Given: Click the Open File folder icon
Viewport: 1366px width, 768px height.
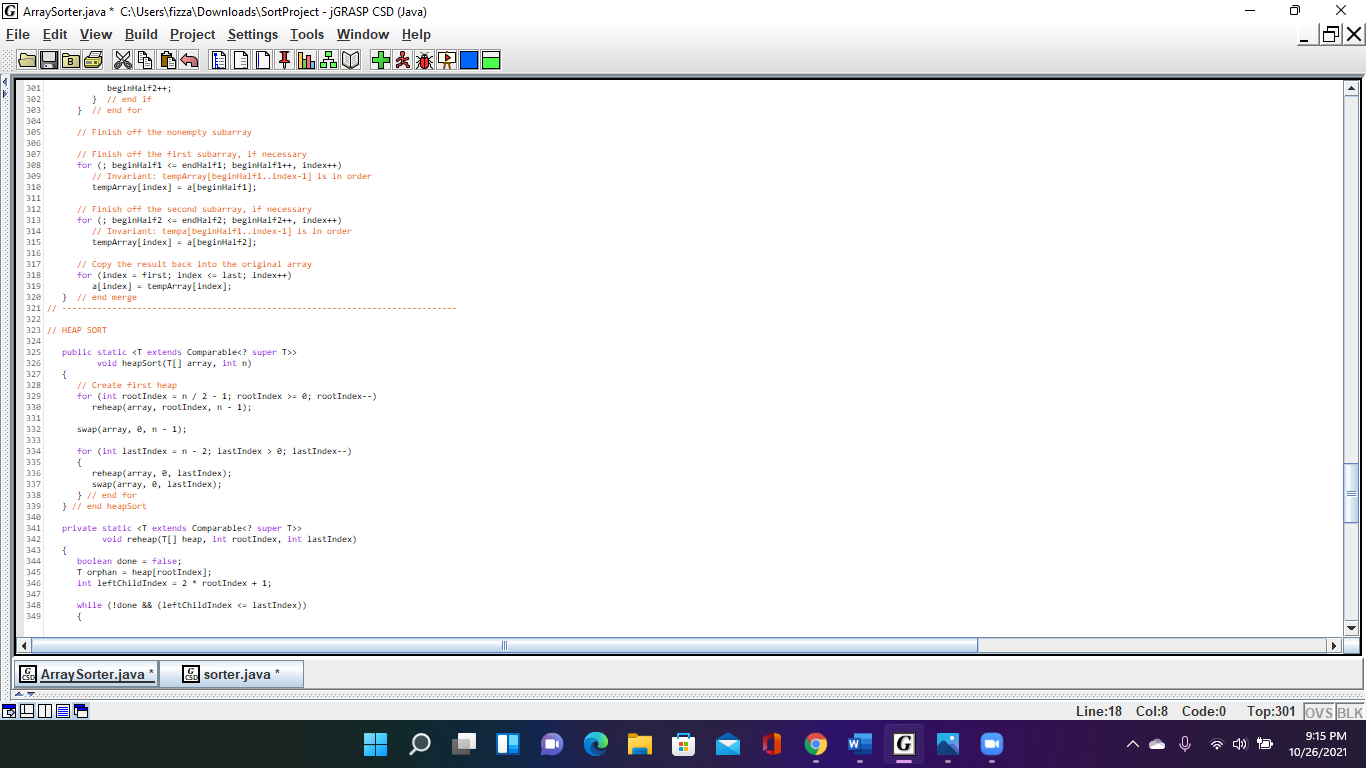Looking at the screenshot, I should click(x=27, y=60).
